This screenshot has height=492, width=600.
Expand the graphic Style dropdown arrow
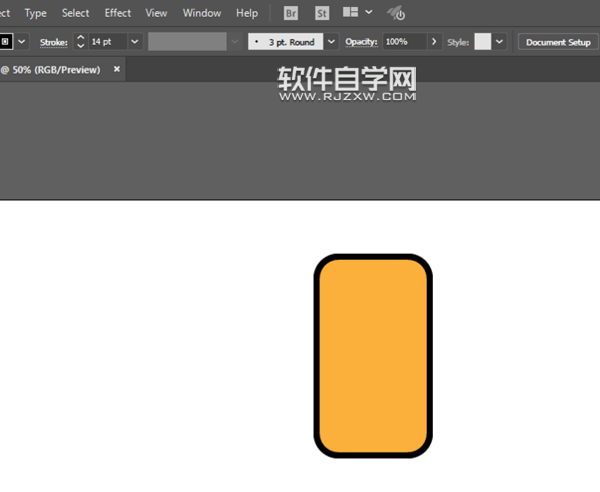tap(499, 43)
